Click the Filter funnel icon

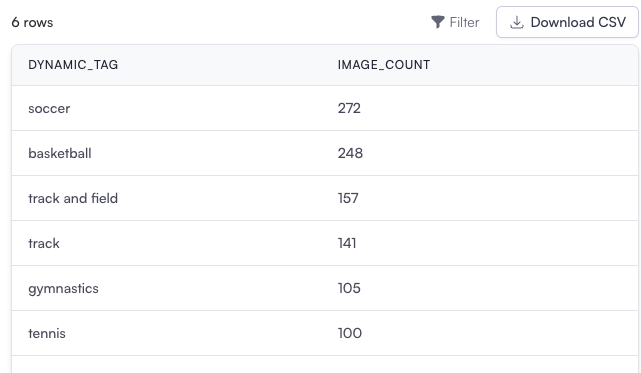pyautogui.click(x=438, y=22)
